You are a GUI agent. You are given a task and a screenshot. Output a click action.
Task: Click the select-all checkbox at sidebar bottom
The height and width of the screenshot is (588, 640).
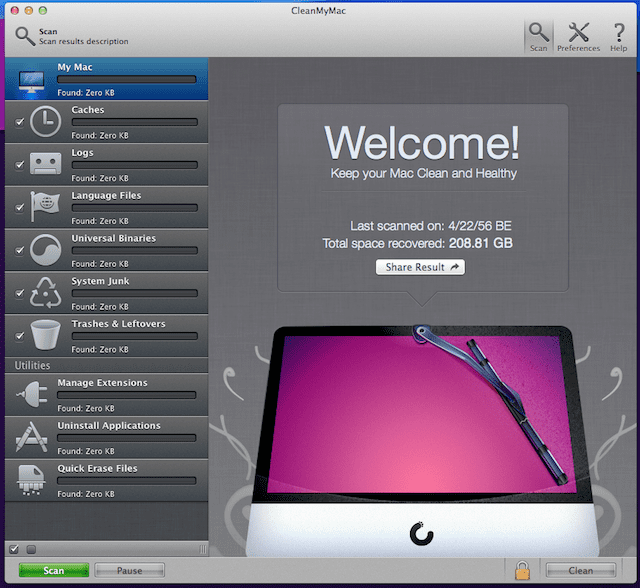coord(14,549)
